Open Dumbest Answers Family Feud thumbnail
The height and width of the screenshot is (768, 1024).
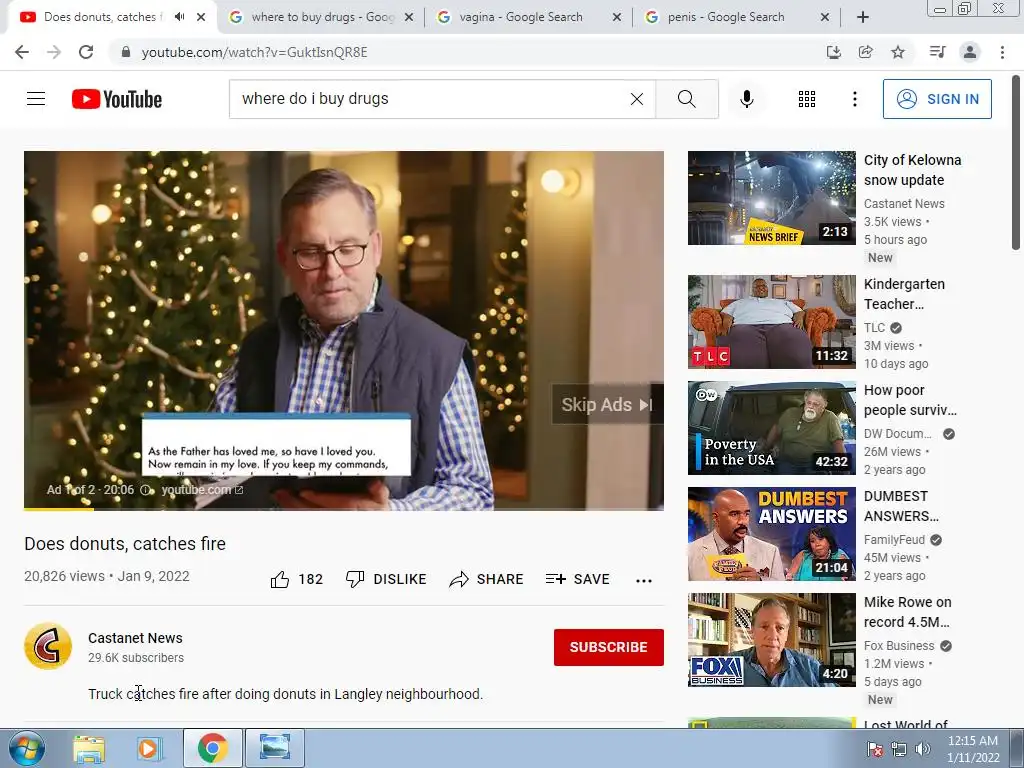point(771,534)
